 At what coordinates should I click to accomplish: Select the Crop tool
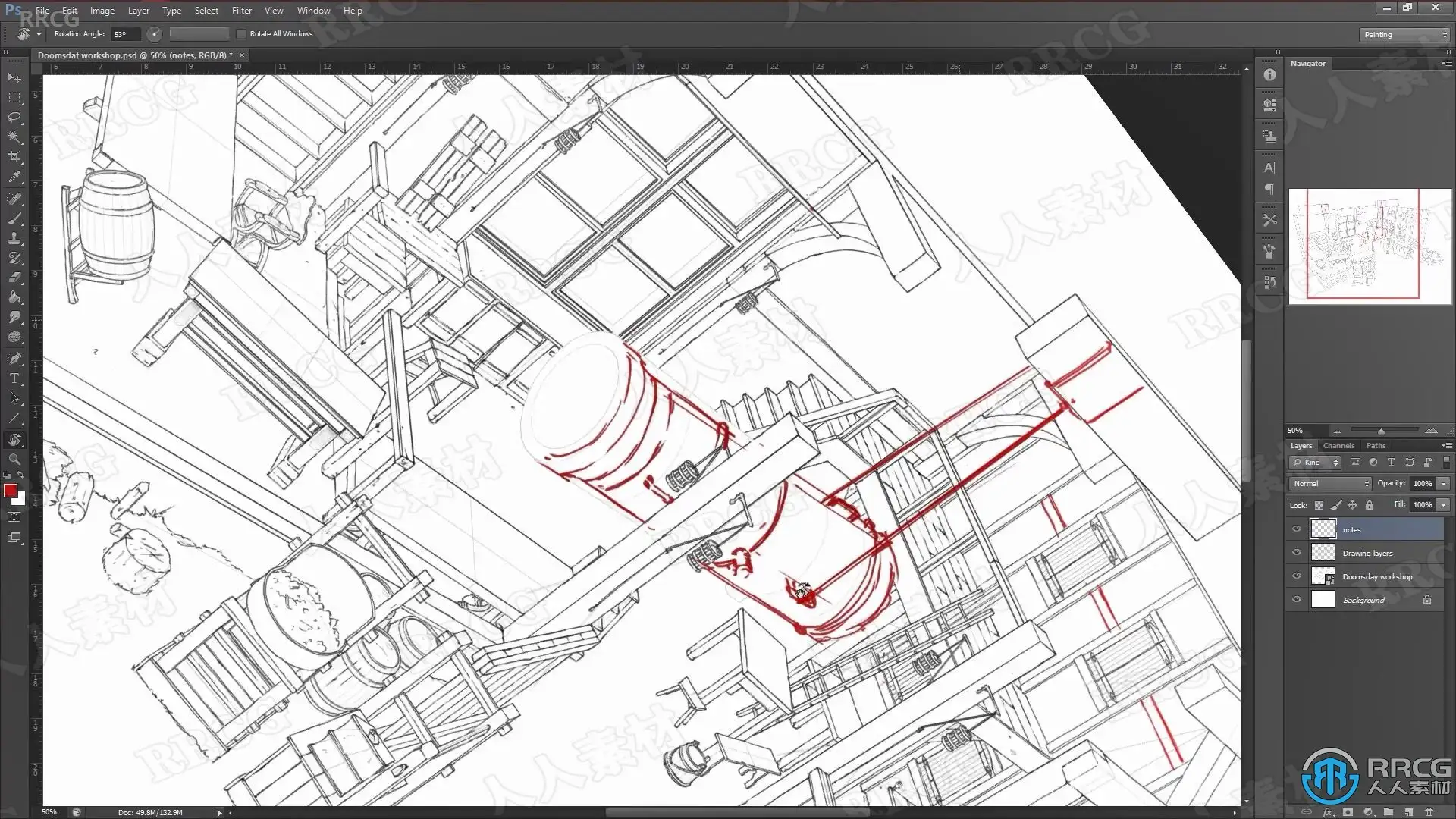[14, 157]
